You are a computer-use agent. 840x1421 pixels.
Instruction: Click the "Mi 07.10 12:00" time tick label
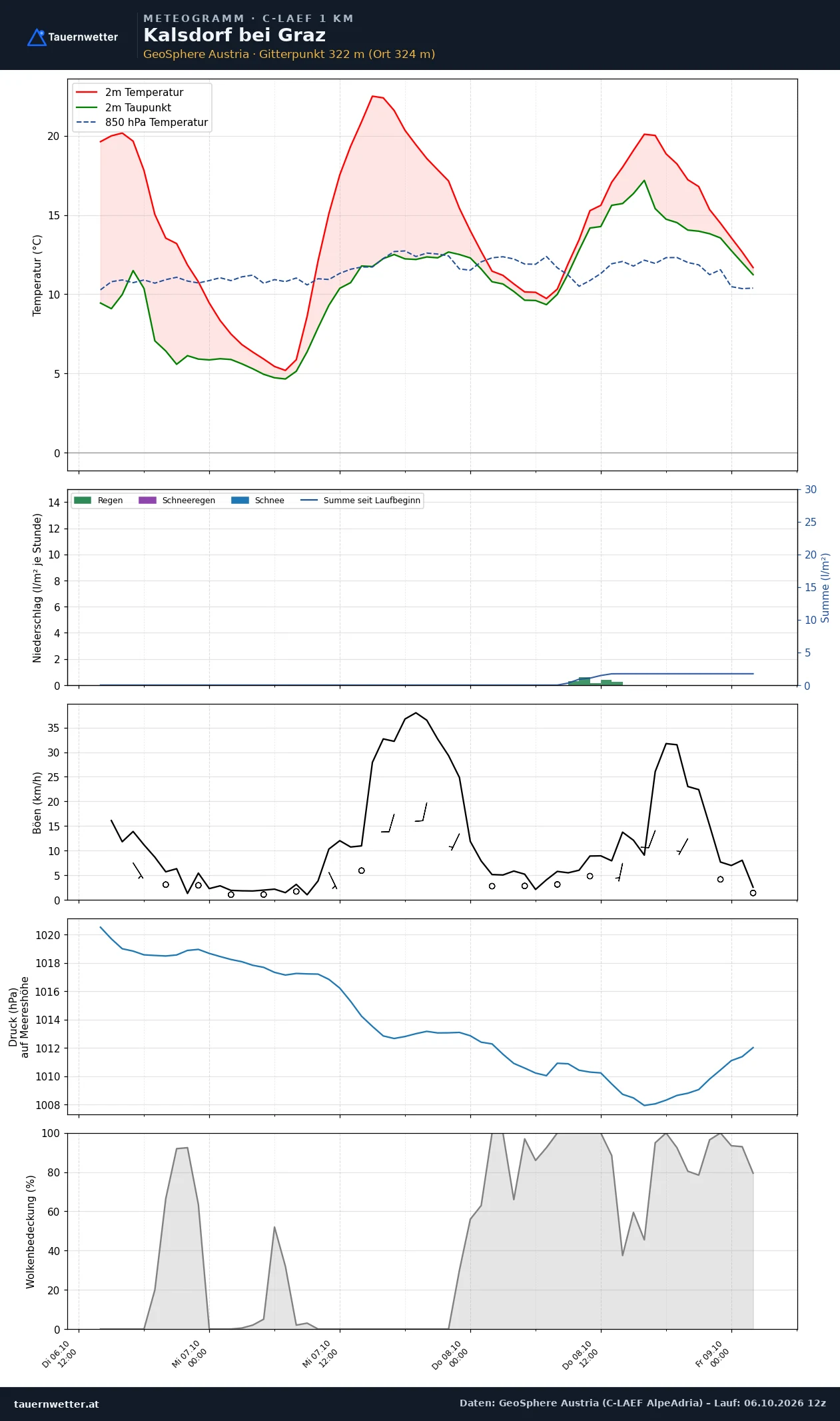pos(320,1355)
